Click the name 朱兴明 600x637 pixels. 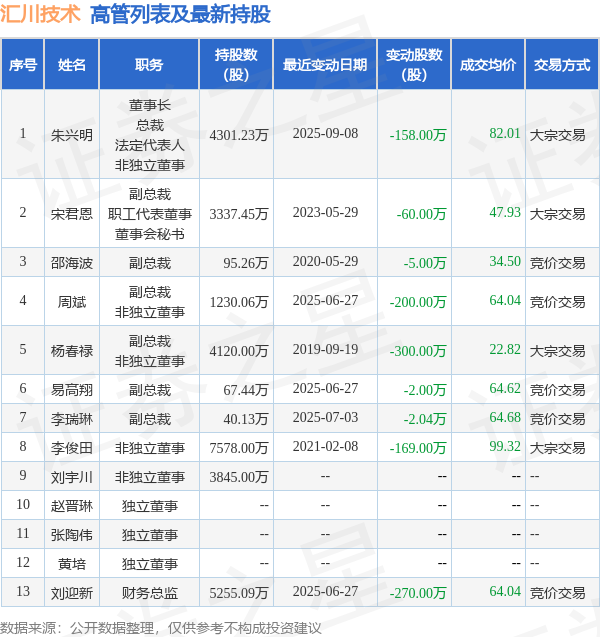pyautogui.click(x=71, y=135)
